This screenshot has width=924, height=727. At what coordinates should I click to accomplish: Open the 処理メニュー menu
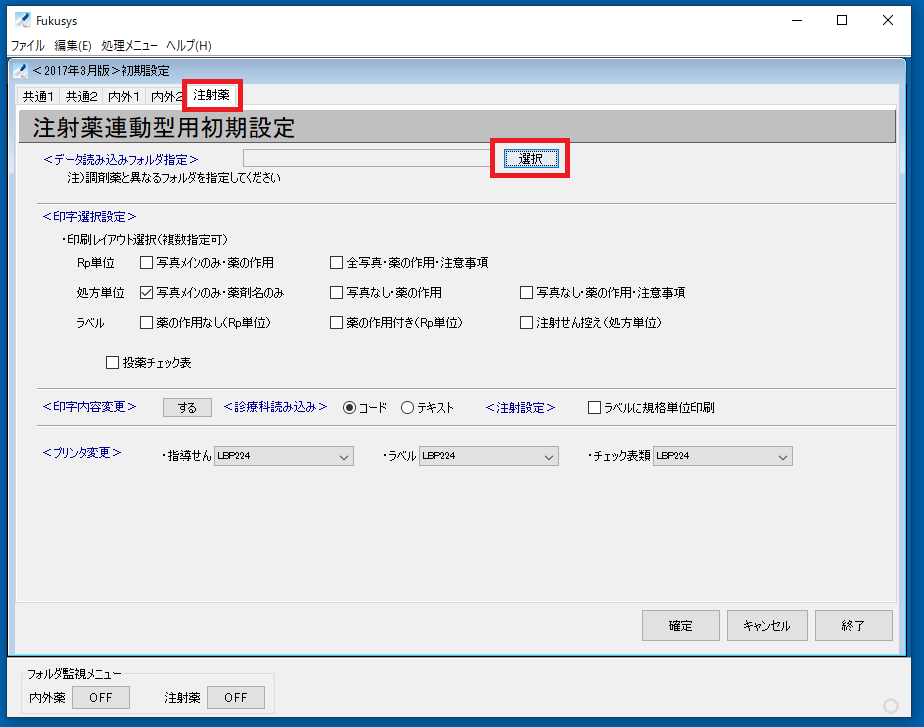[129, 45]
